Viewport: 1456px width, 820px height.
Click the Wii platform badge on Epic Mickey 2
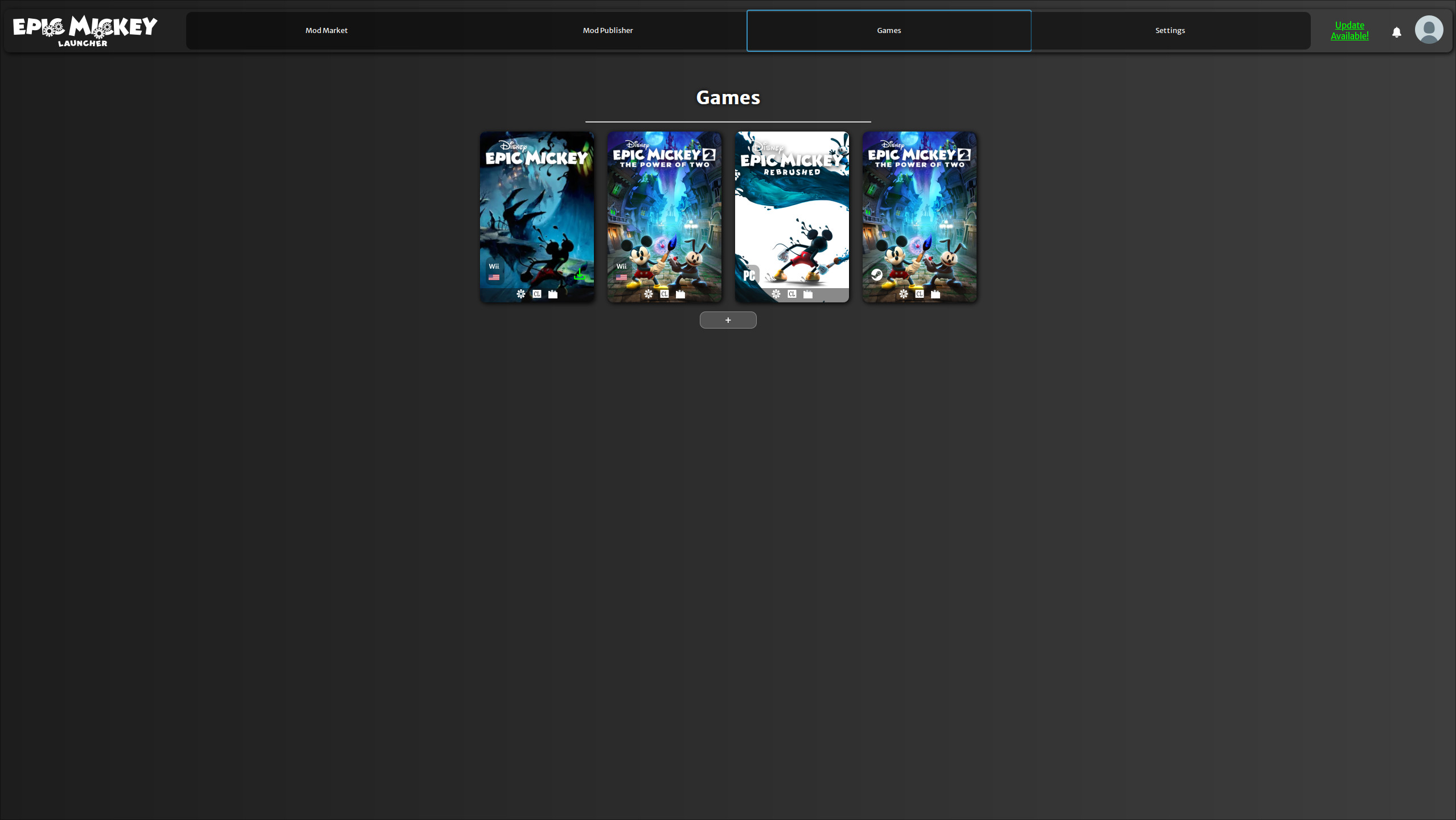point(621,265)
